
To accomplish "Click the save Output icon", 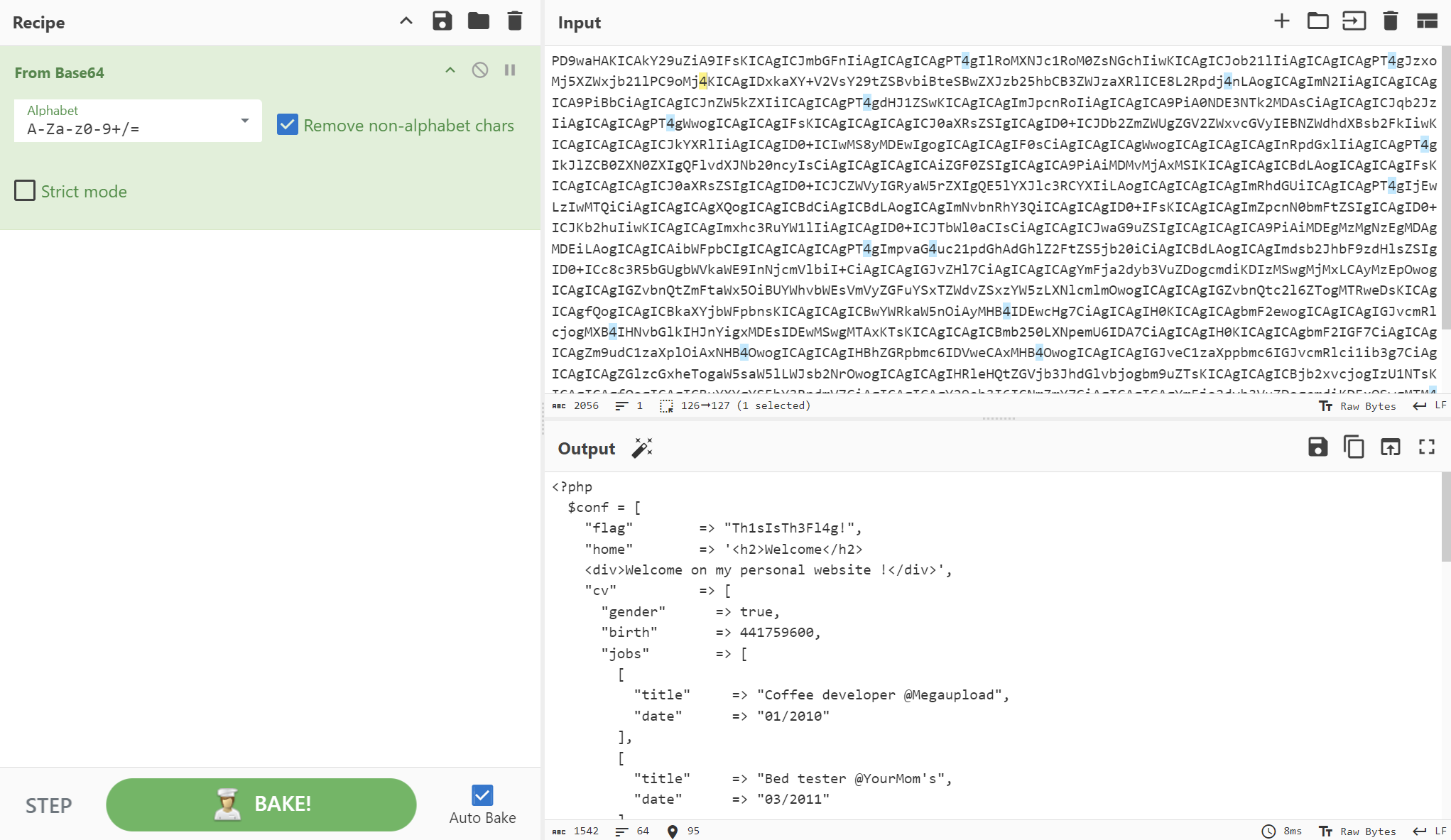I will pos(1318,447).
